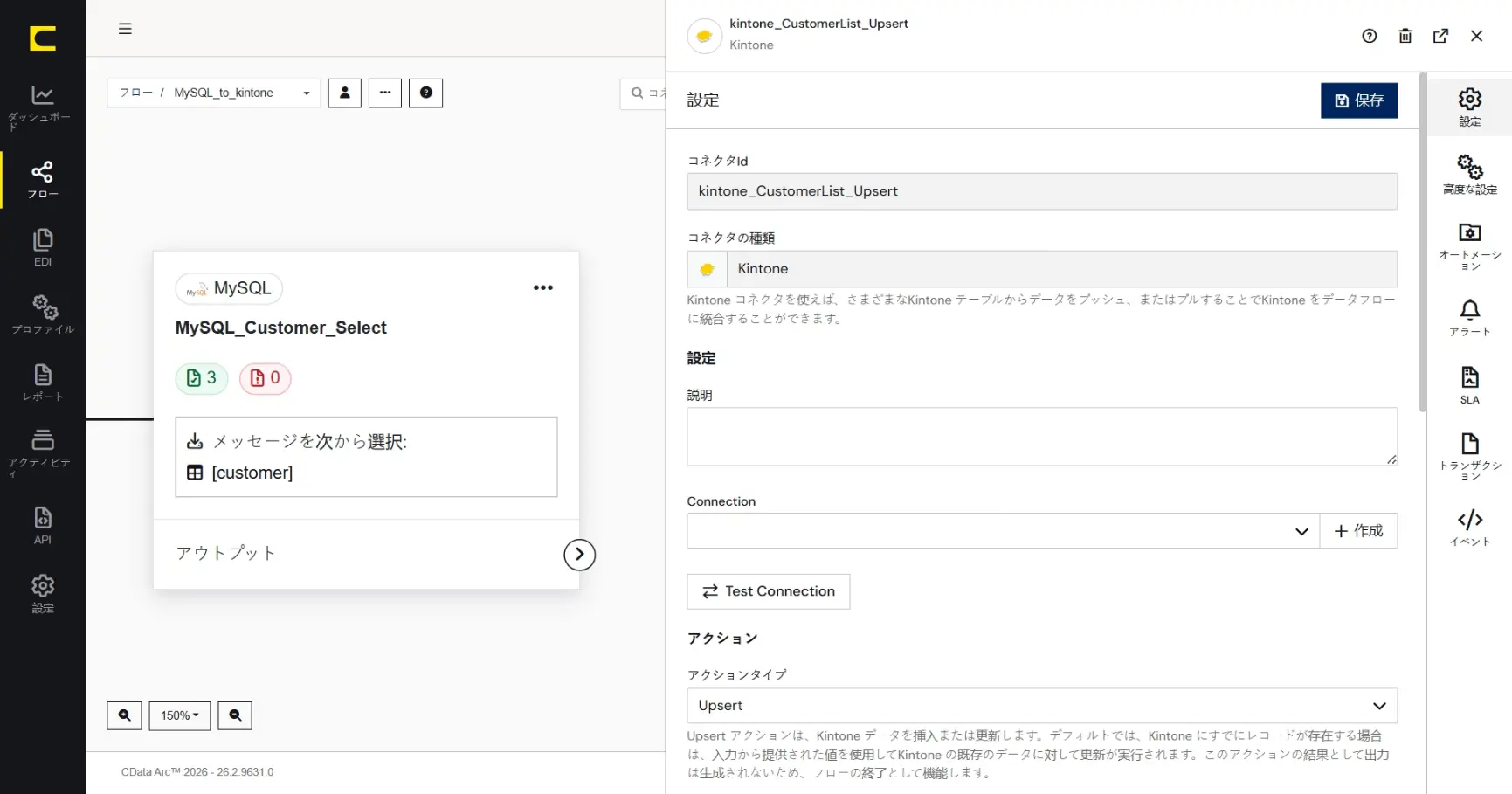Close the connector settings panel
Screen dimensions: 1512x794
coord(1477,36)
